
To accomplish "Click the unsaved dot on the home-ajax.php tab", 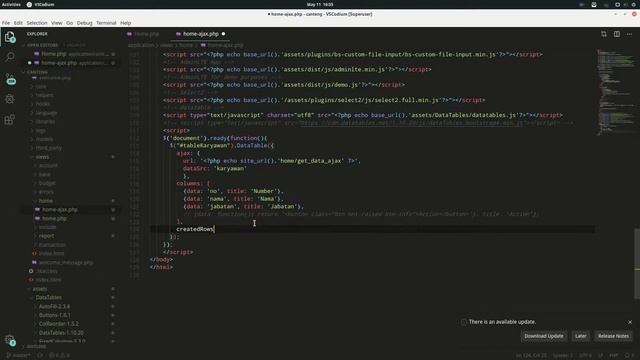I will click(223, 34).
